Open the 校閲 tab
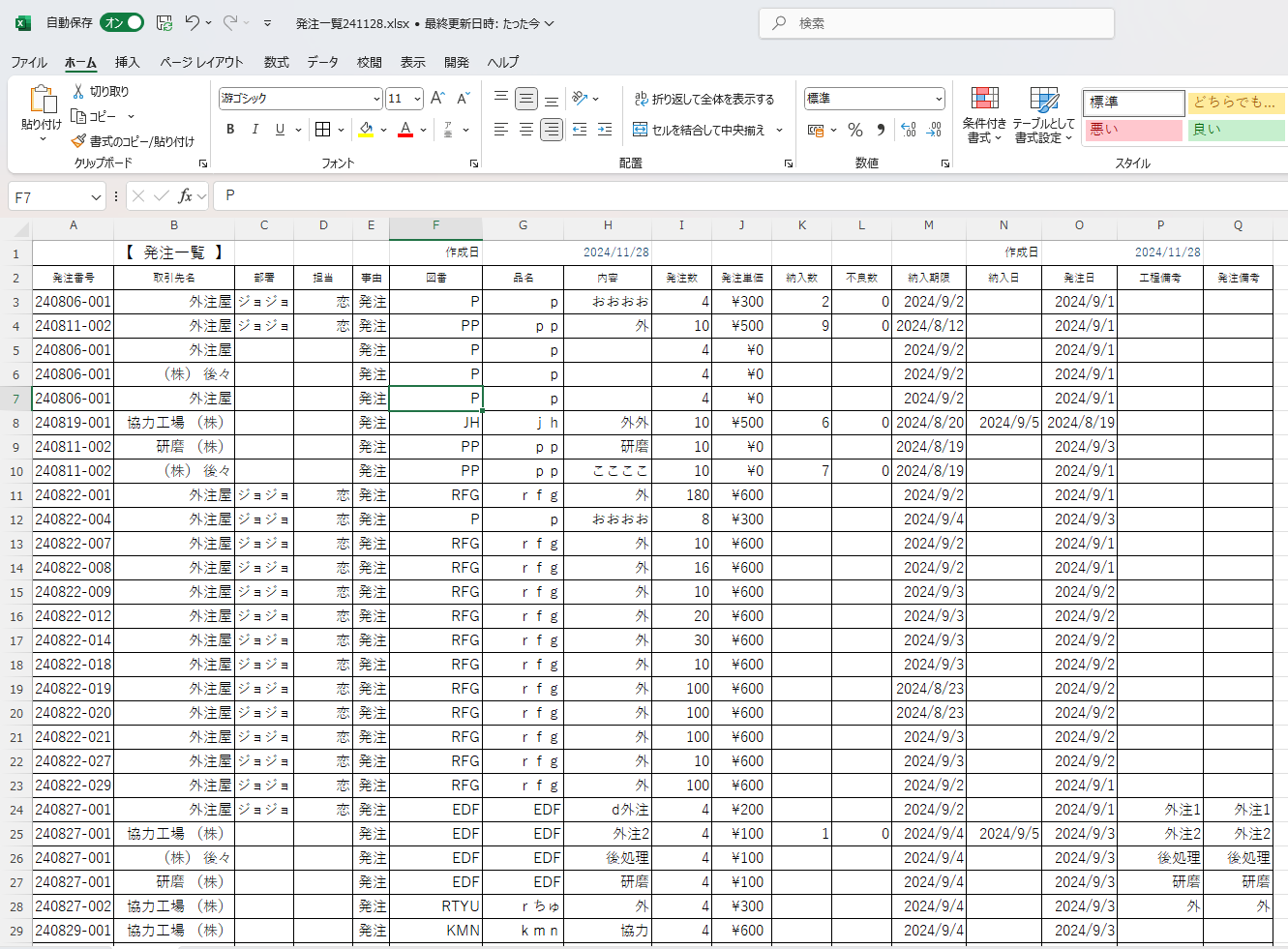This screenshot has width=1288, height=949. click(x=369, y=62)
